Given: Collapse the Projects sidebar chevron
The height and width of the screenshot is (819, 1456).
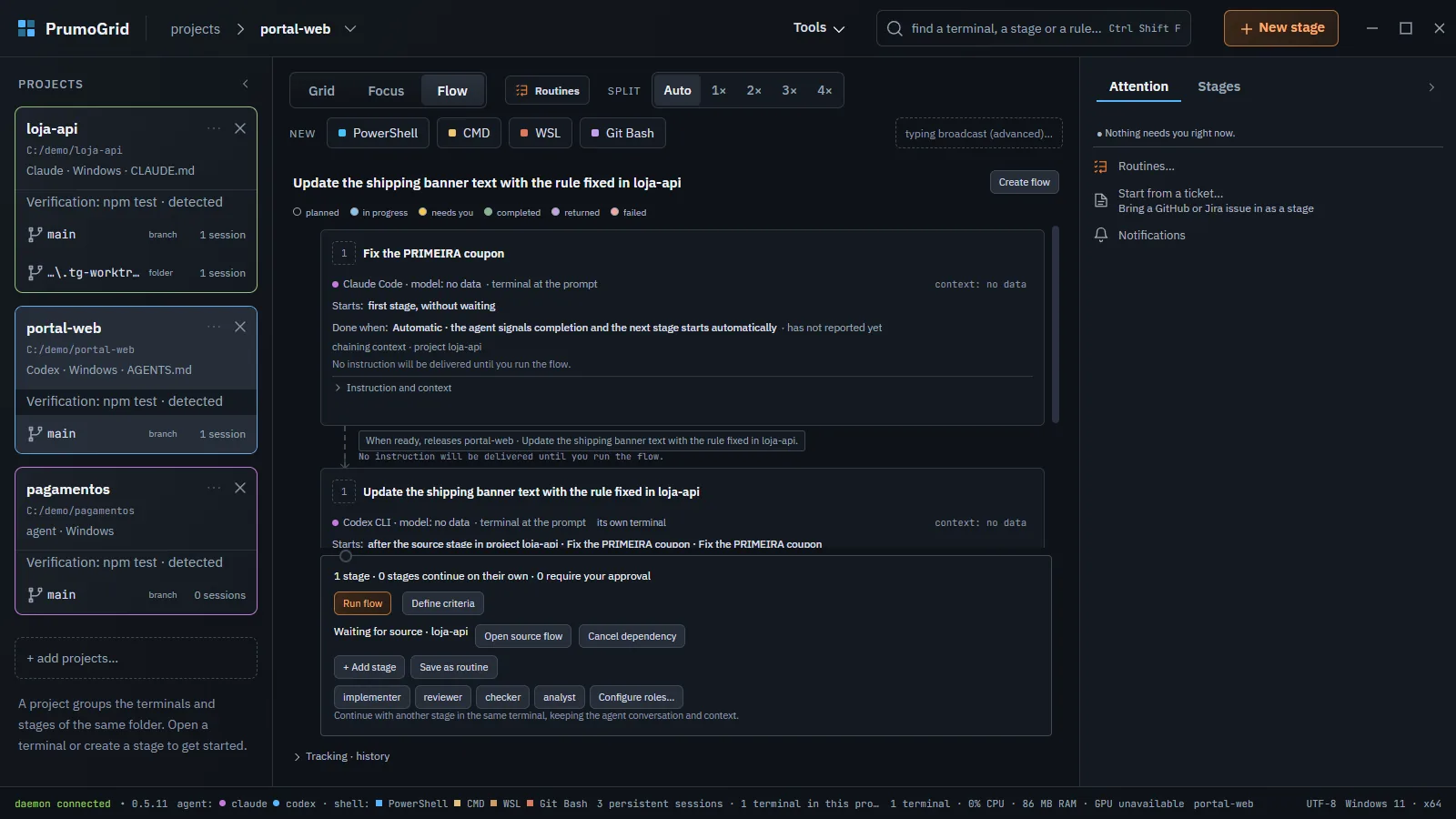Looking at the screenshot, I should (x=245, y=84).
